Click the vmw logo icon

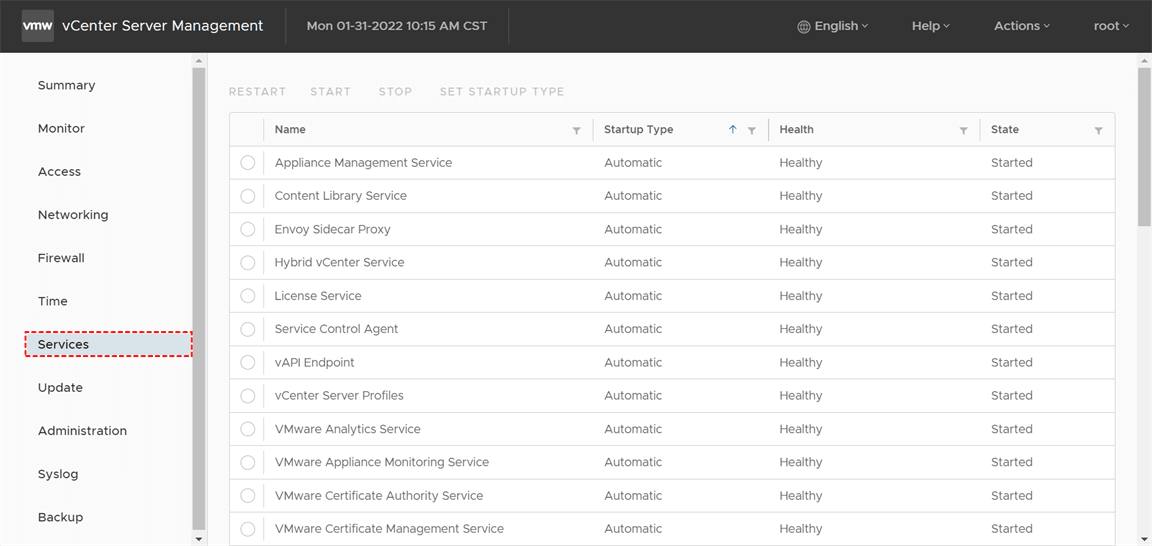(38, 26)
